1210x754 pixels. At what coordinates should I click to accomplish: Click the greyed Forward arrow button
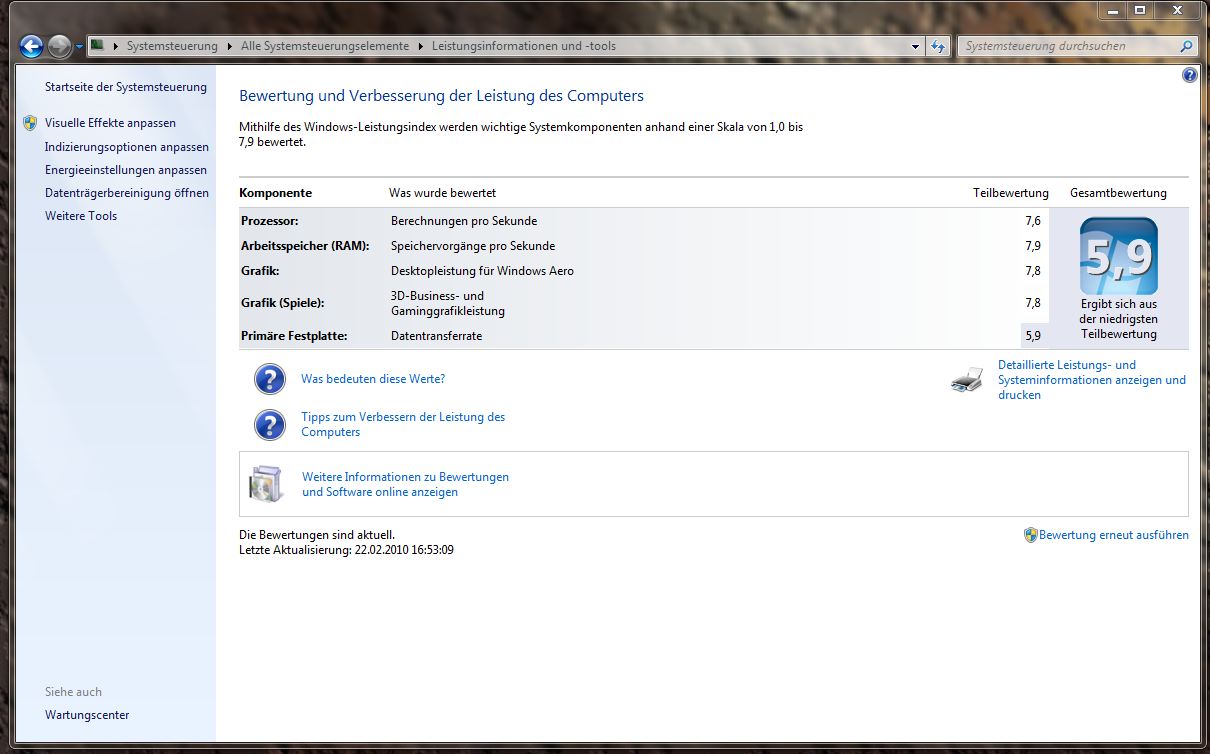[59, 46]
